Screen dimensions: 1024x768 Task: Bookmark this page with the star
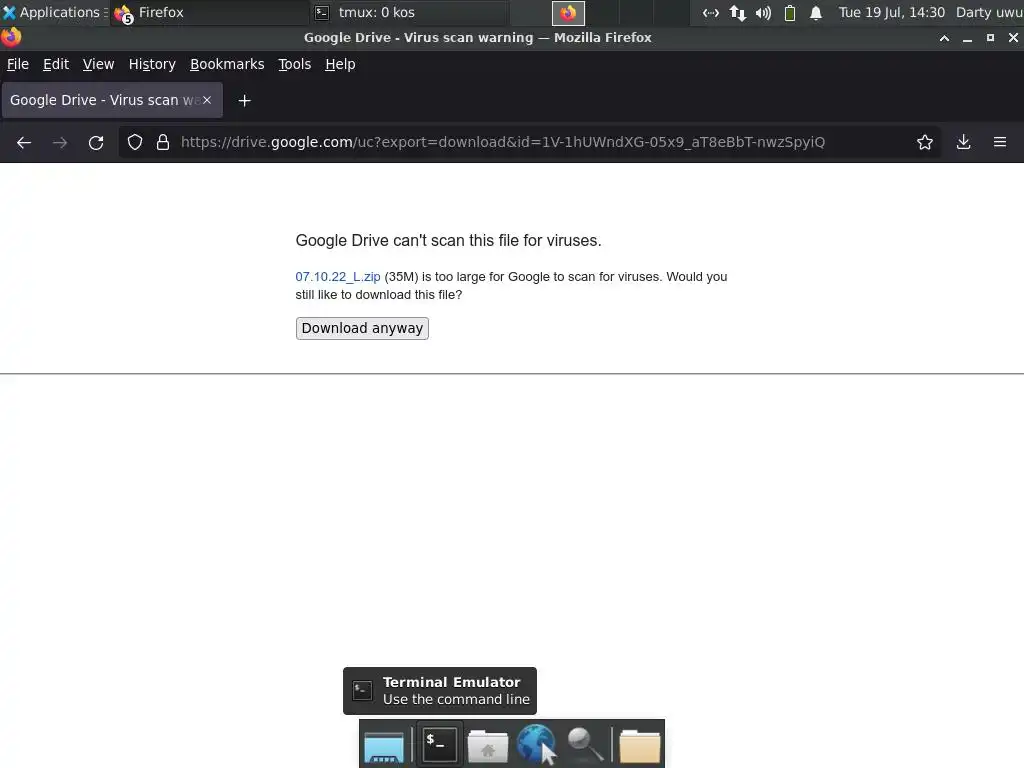[925, 142]
